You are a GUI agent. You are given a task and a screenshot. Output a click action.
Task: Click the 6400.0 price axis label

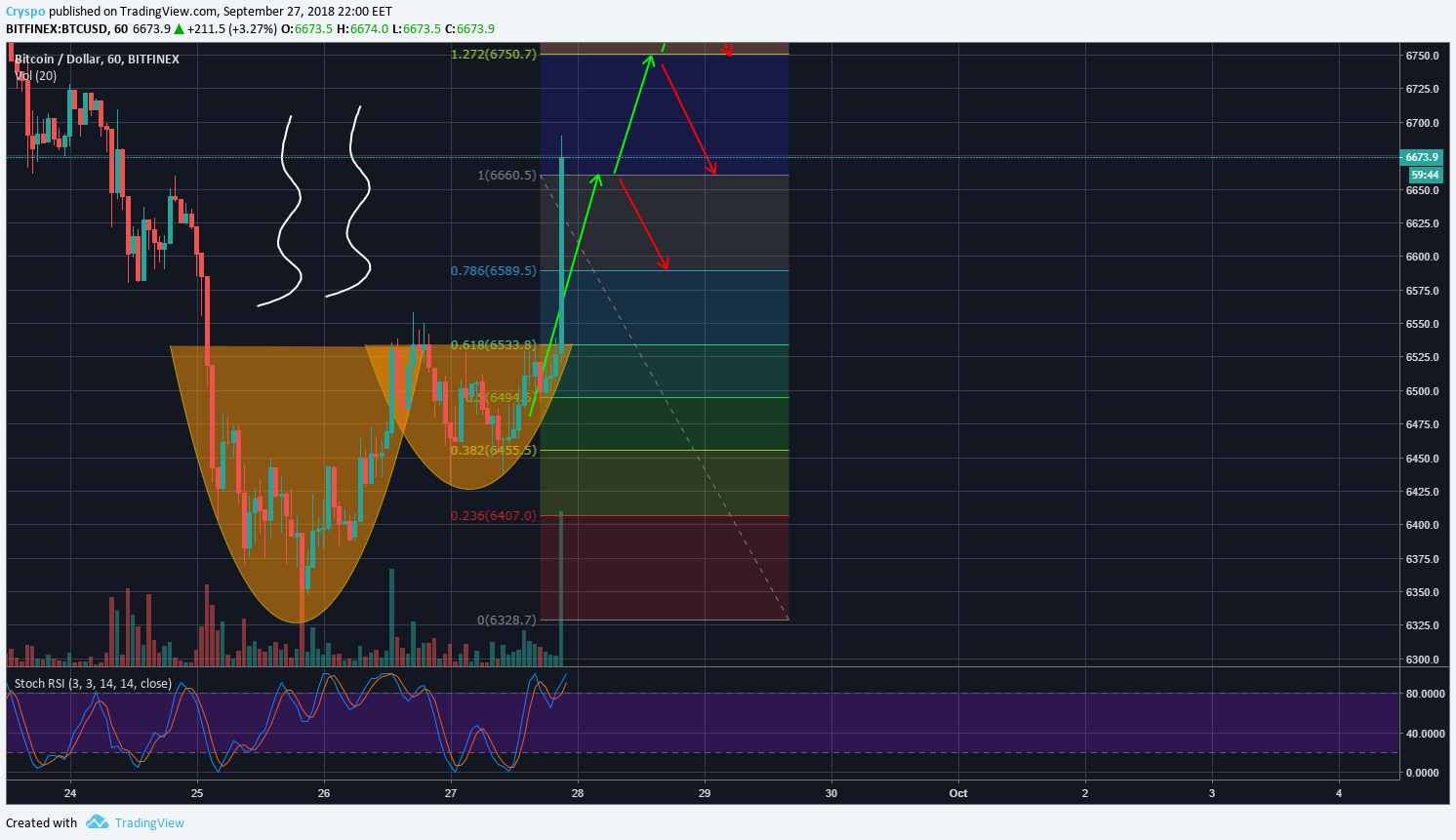tap(1422, 525)
